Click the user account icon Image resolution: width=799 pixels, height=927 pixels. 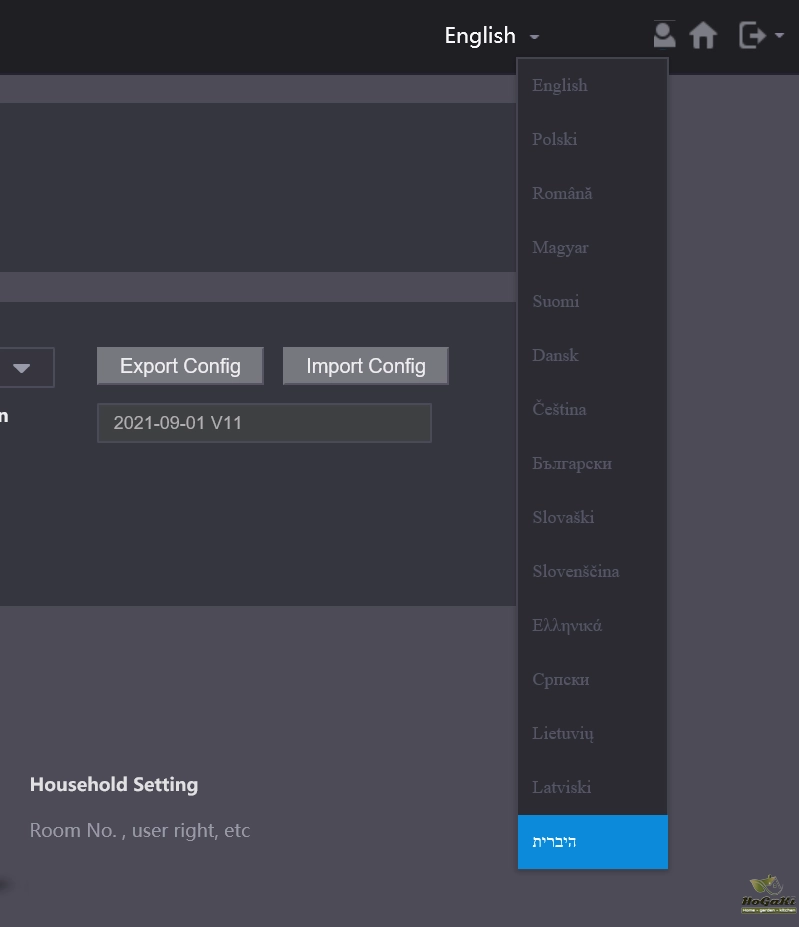tap(663, 35)
